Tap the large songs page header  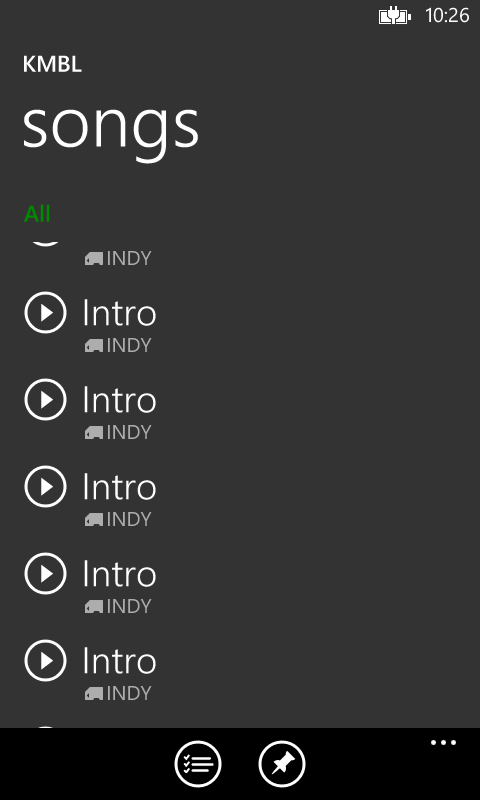pos(111,127)
